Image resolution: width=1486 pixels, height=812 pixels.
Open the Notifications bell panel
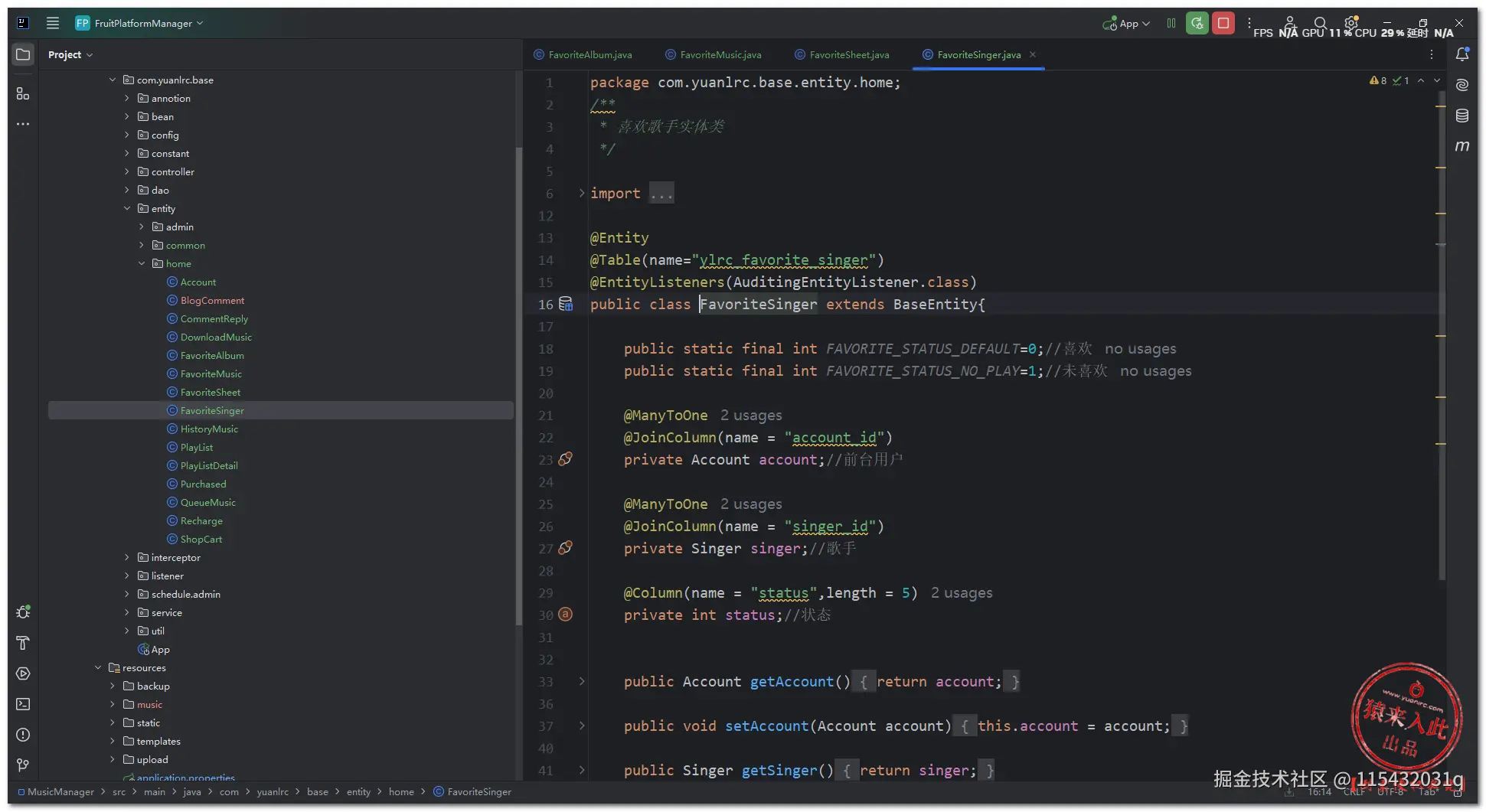point(1462,54)
